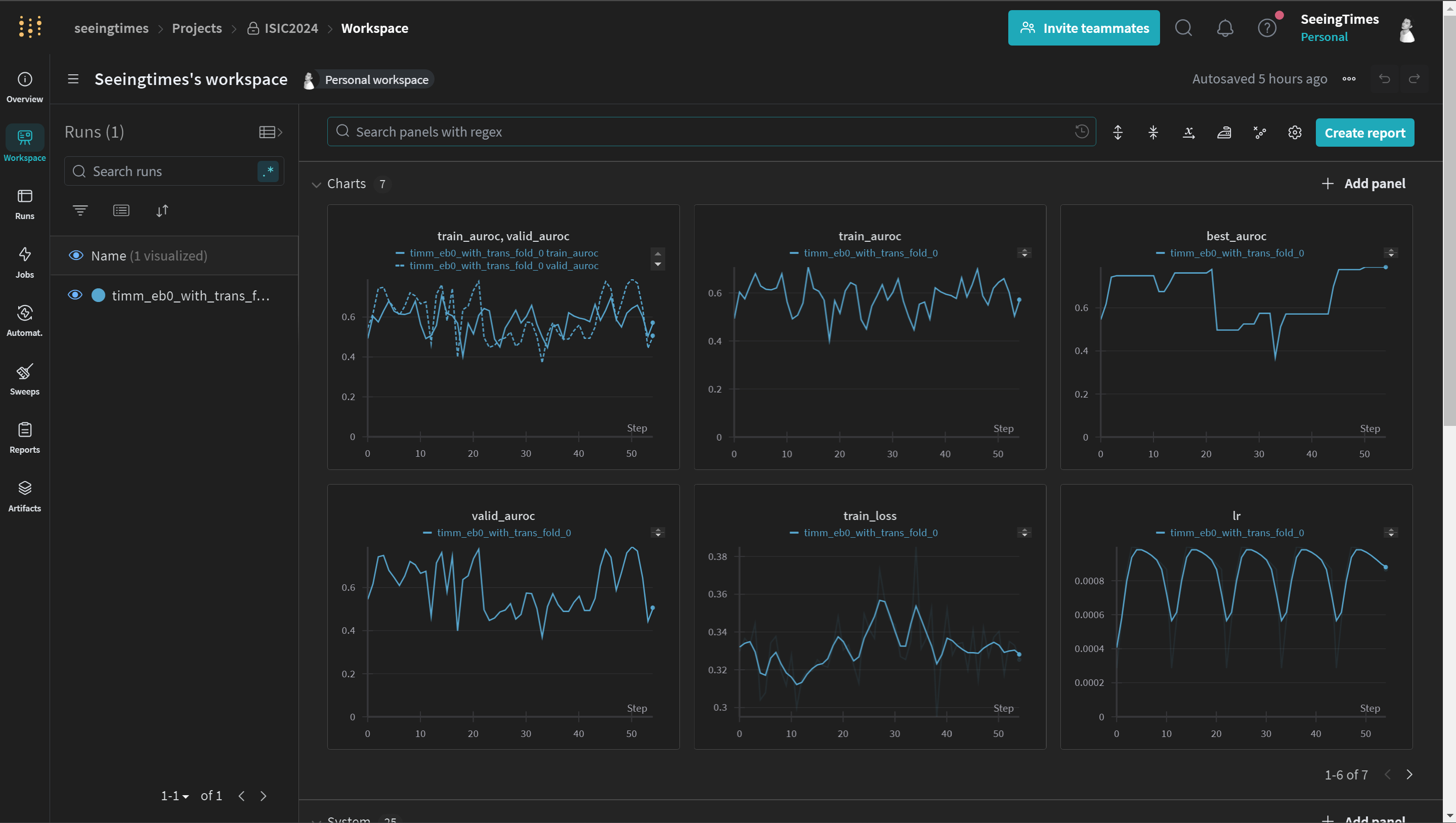Click the user profile avatar

1407,29
